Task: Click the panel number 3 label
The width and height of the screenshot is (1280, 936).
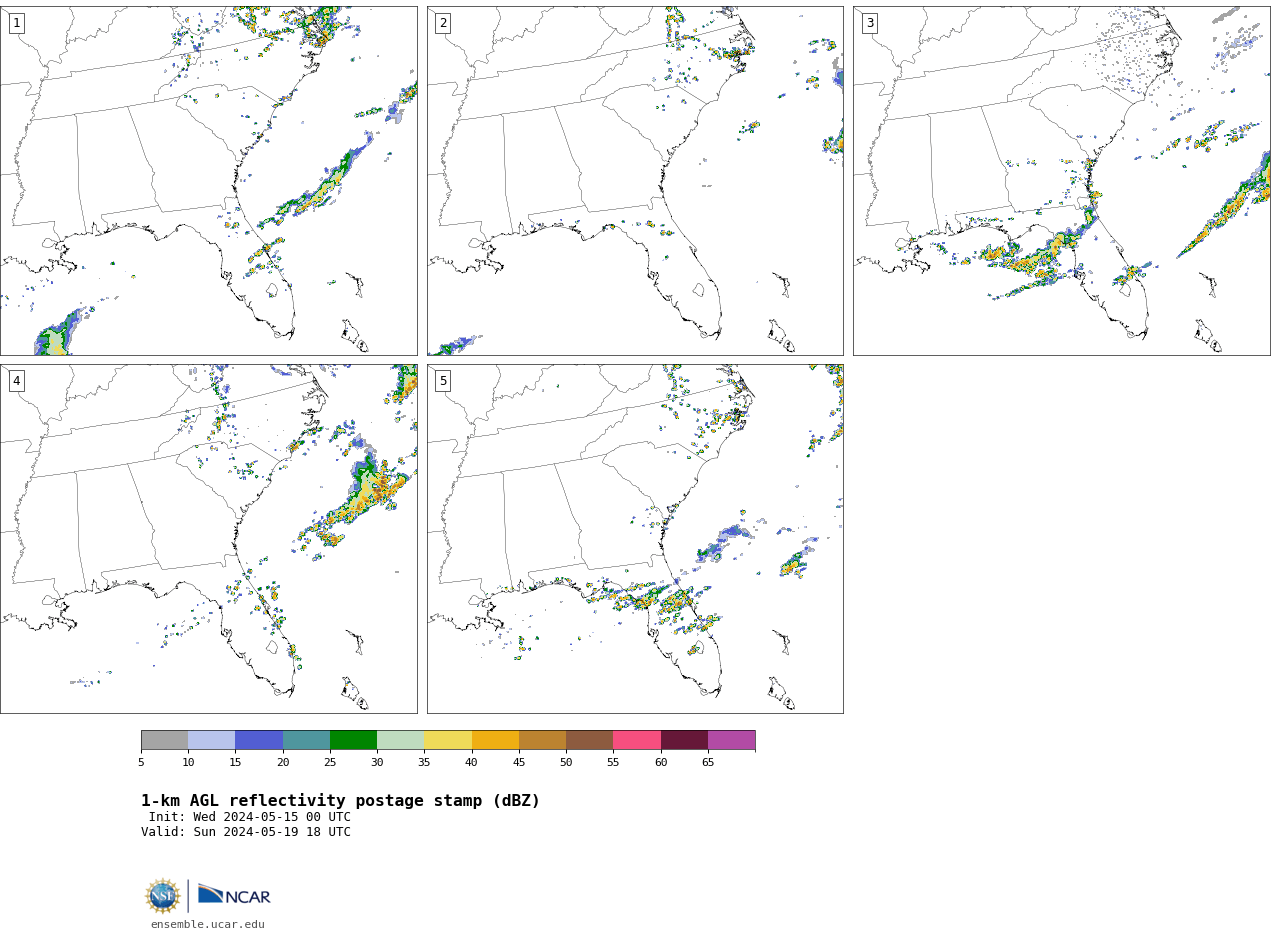Action: click(870, 23)
